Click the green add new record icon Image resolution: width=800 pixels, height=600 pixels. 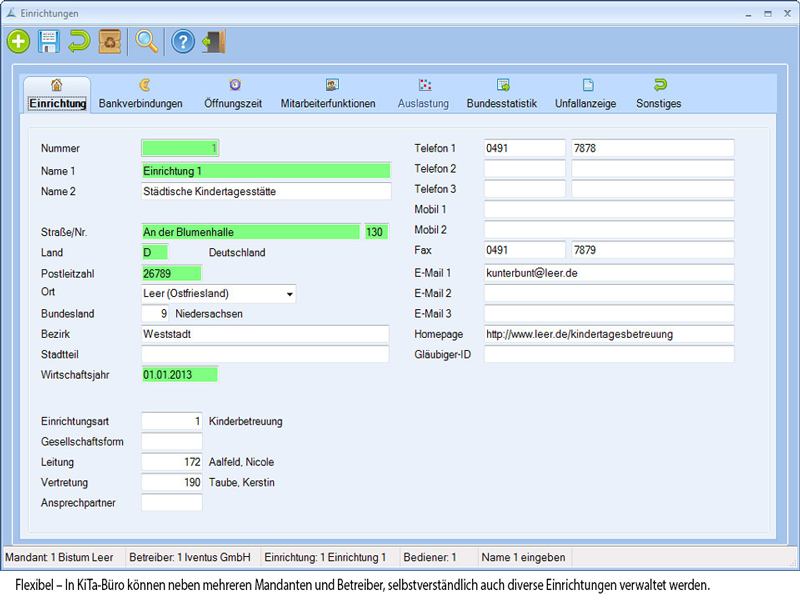18,41
